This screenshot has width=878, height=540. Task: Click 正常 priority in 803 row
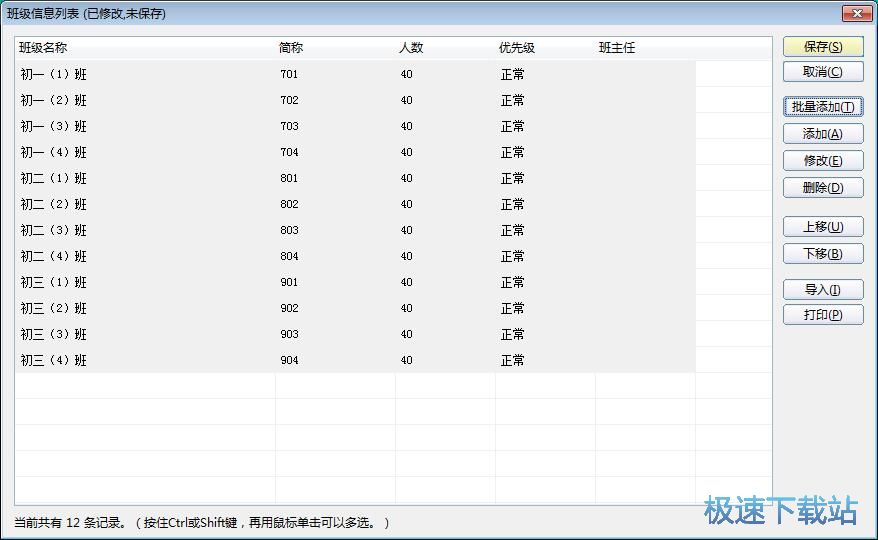pos(512,230)
